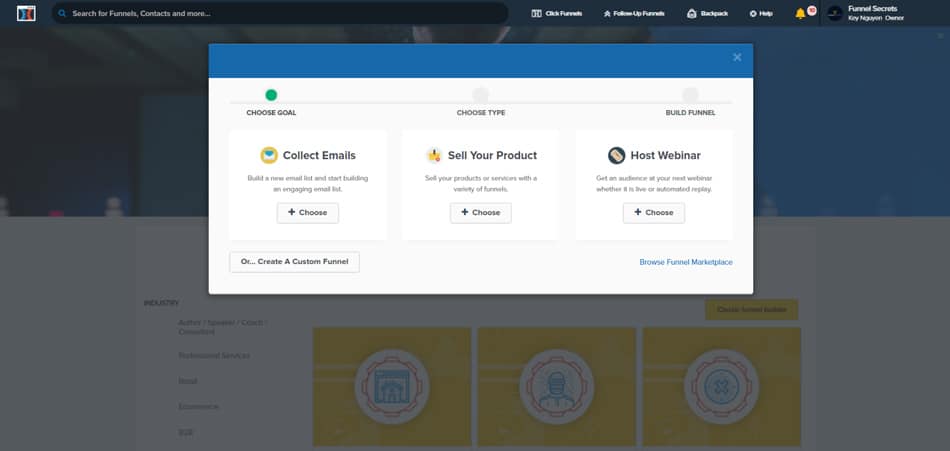Choose the Host Webinar goal

click(654, 213)
